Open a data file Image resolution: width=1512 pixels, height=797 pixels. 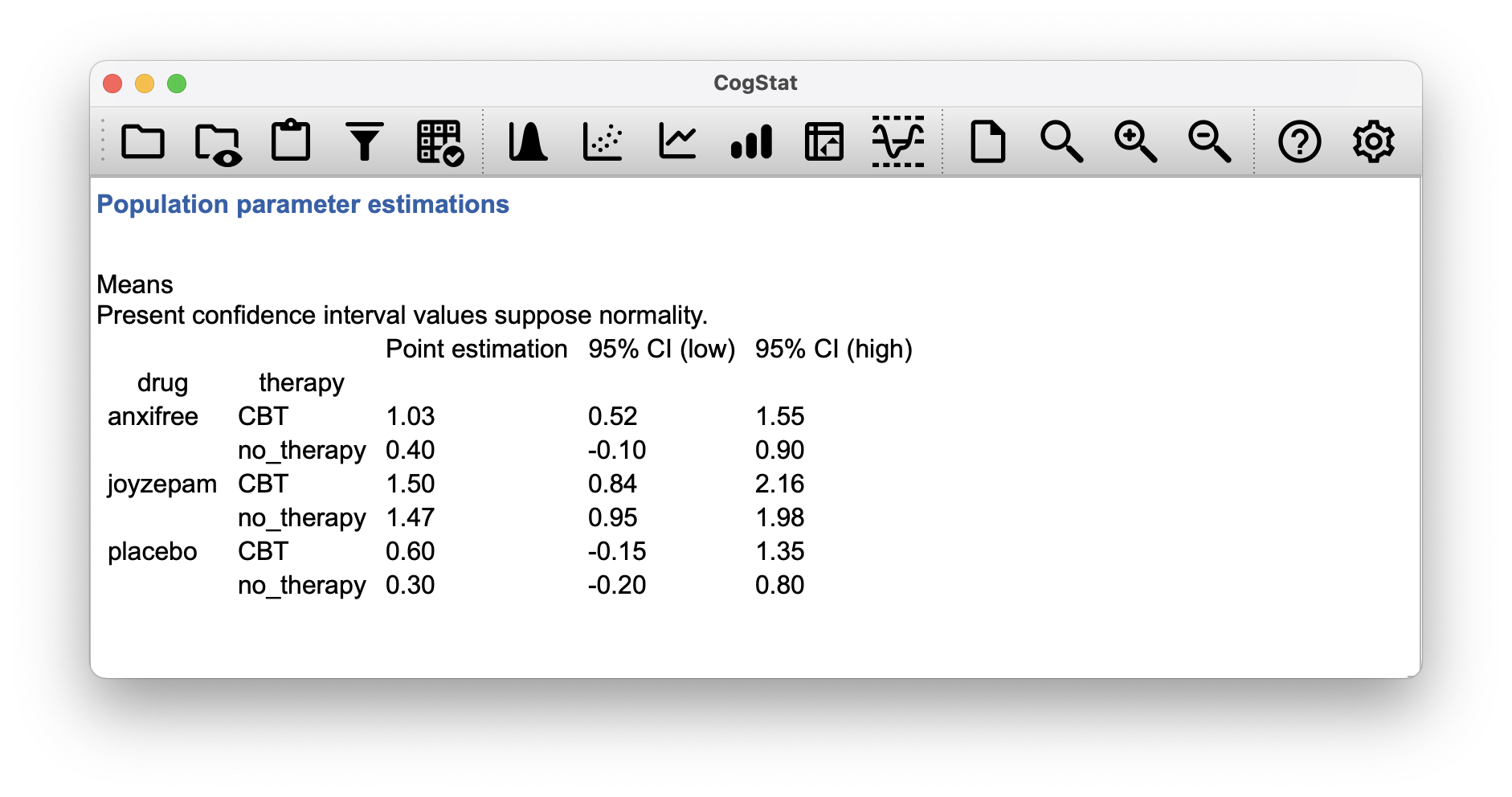click(143, 141)
